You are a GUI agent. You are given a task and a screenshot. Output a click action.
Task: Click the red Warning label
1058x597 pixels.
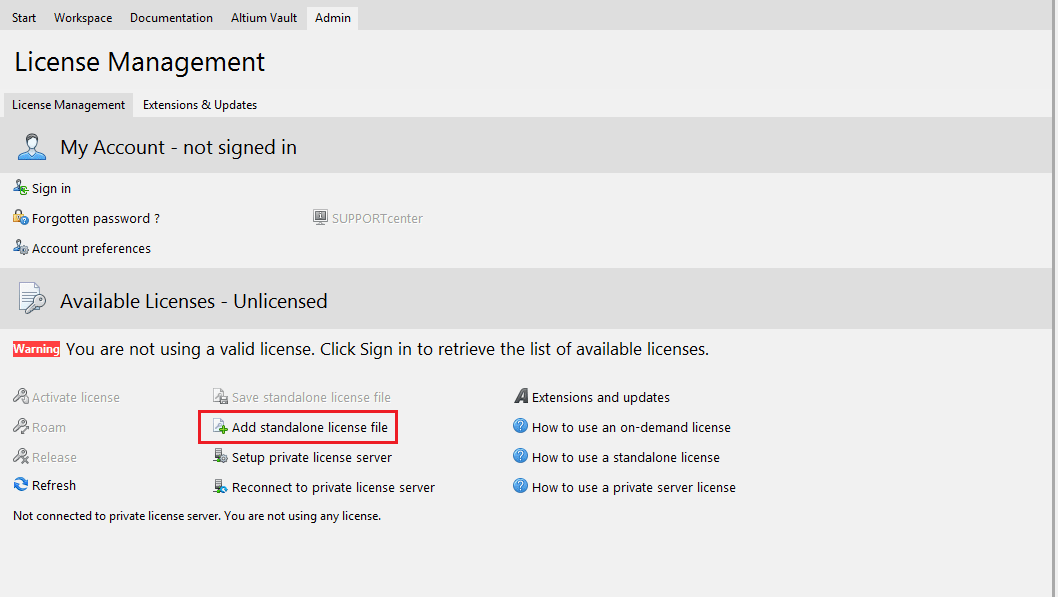coord(36,349)
